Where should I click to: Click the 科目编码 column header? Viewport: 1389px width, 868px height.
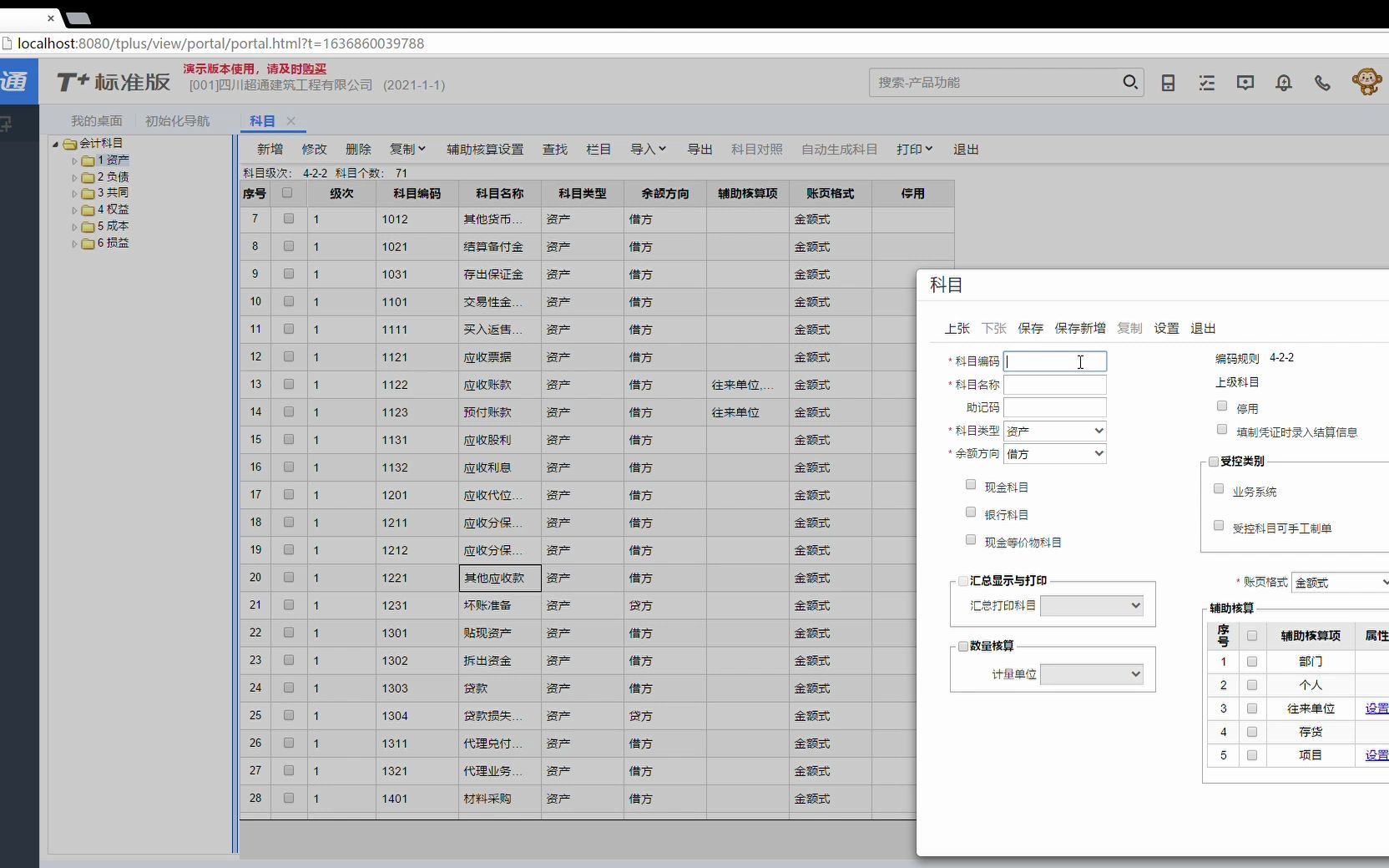tap(417, 194)
